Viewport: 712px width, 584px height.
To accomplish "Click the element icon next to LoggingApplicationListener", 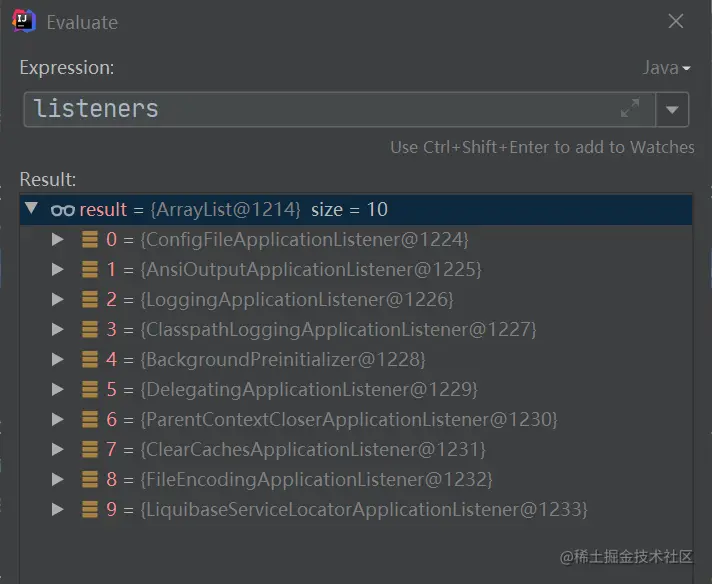I will [x=90, y=299].
